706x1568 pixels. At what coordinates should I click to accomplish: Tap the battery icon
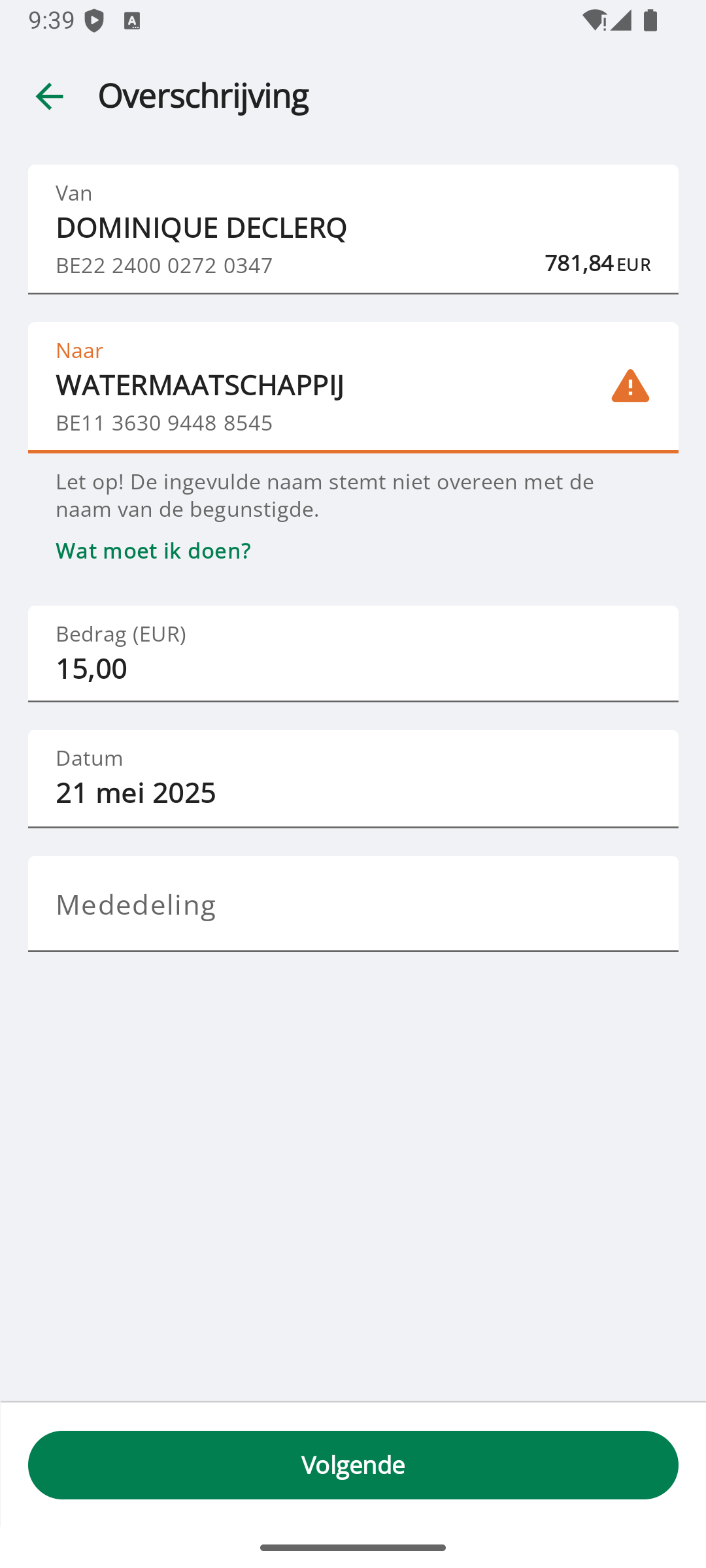pyautogui.click(x=650, y=21)
